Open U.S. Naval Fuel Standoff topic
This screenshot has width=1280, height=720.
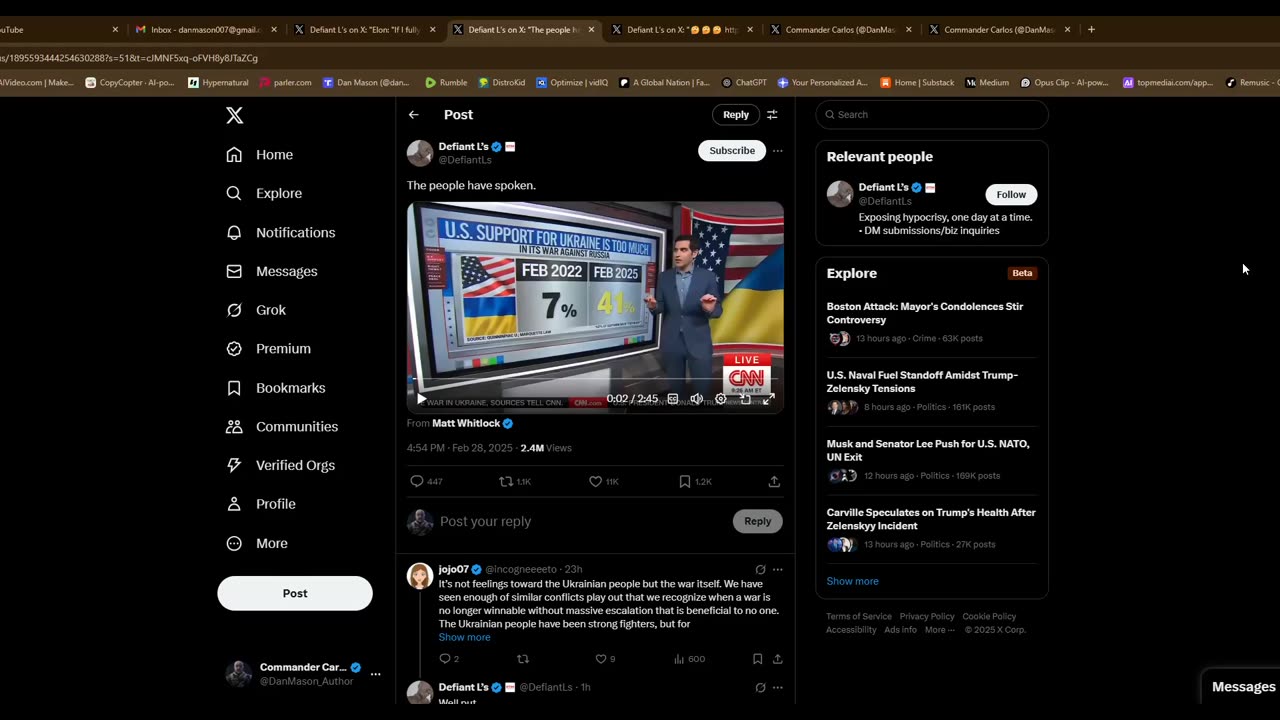pos(931,391)
